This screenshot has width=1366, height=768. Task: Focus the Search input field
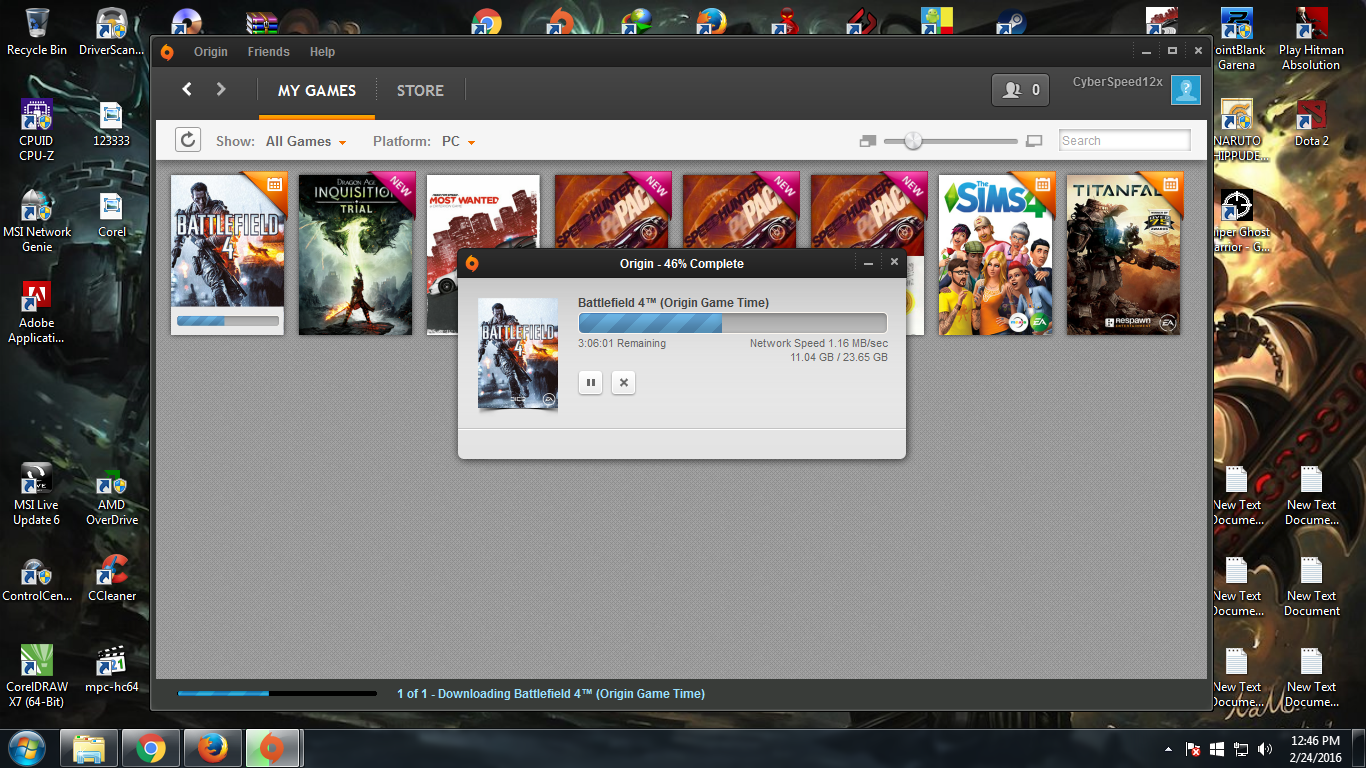(1125, 141)
